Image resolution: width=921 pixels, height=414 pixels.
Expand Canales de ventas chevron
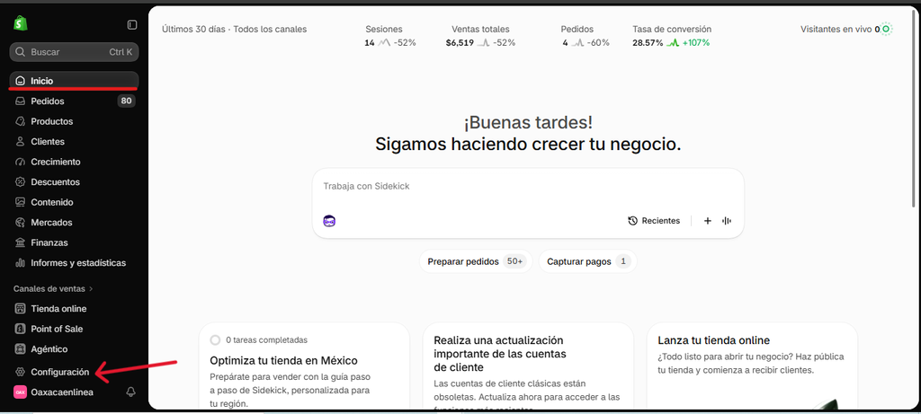[x=91, y=289]
